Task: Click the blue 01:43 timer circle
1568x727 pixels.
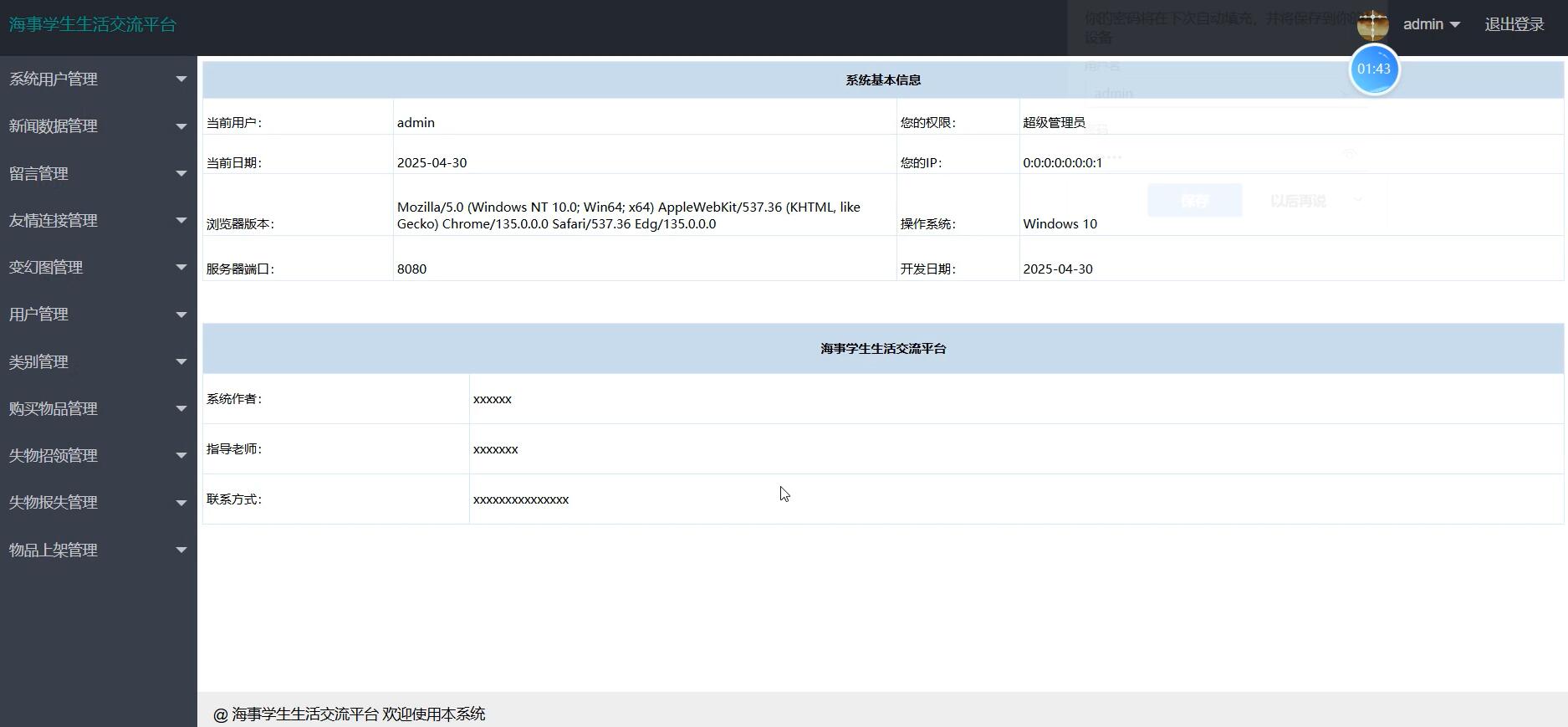Action: 1374,69
